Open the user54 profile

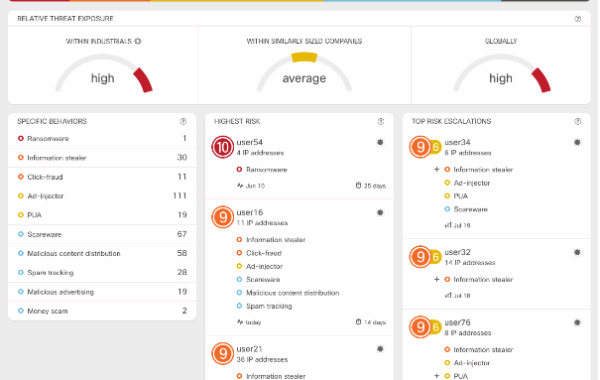(249, 142)
